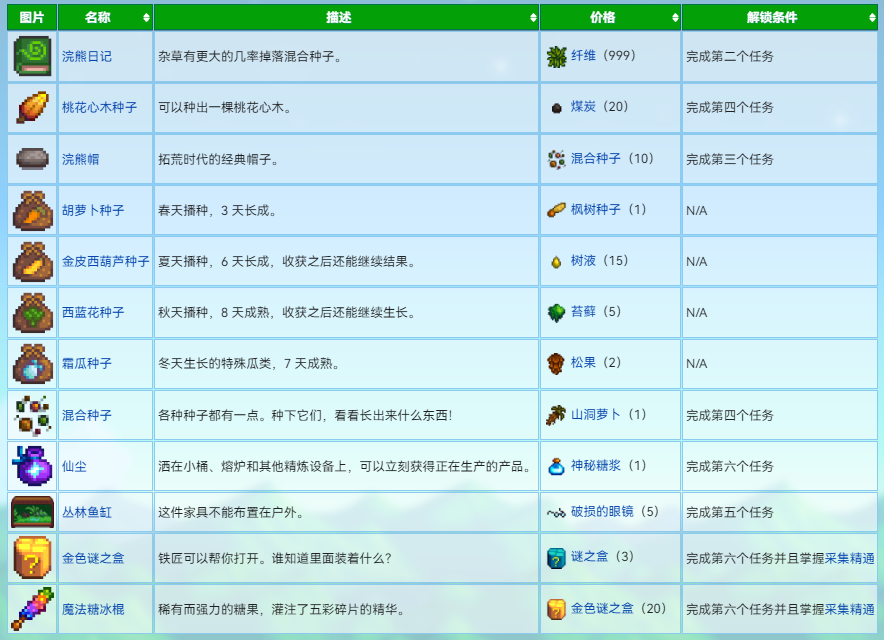Click the green 浣熊日记 book icon
Image resolution: width=884 pixels, height=640 pixels.
(32, 56)
